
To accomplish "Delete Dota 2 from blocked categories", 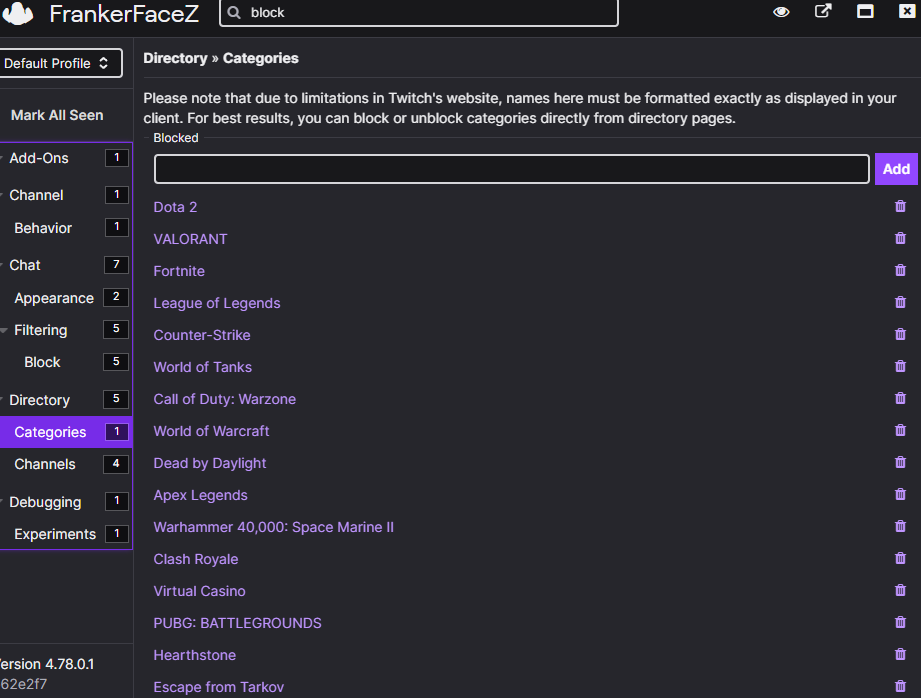I will [900, 207].
